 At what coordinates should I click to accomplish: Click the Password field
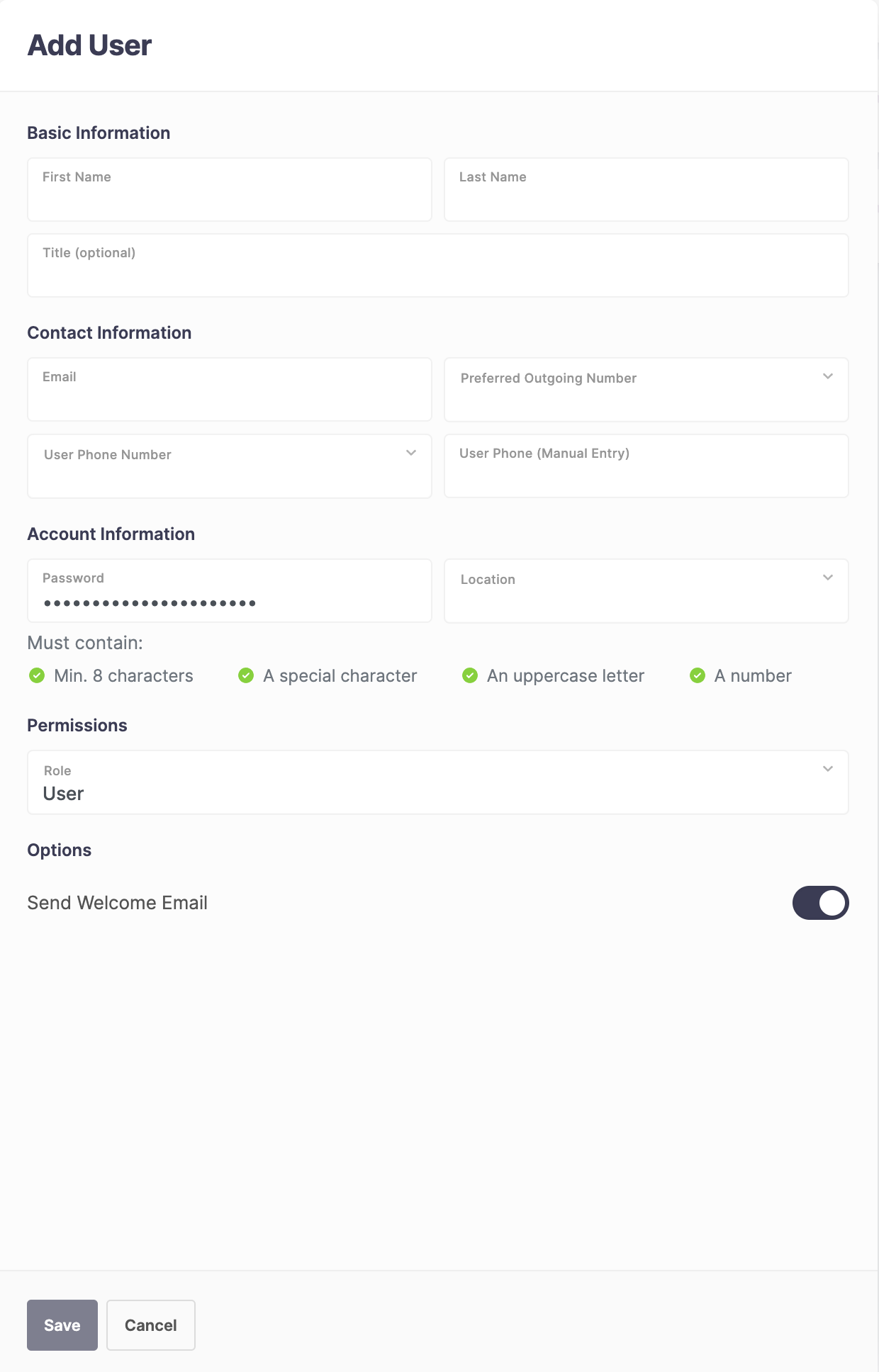[x=230, y=591]
